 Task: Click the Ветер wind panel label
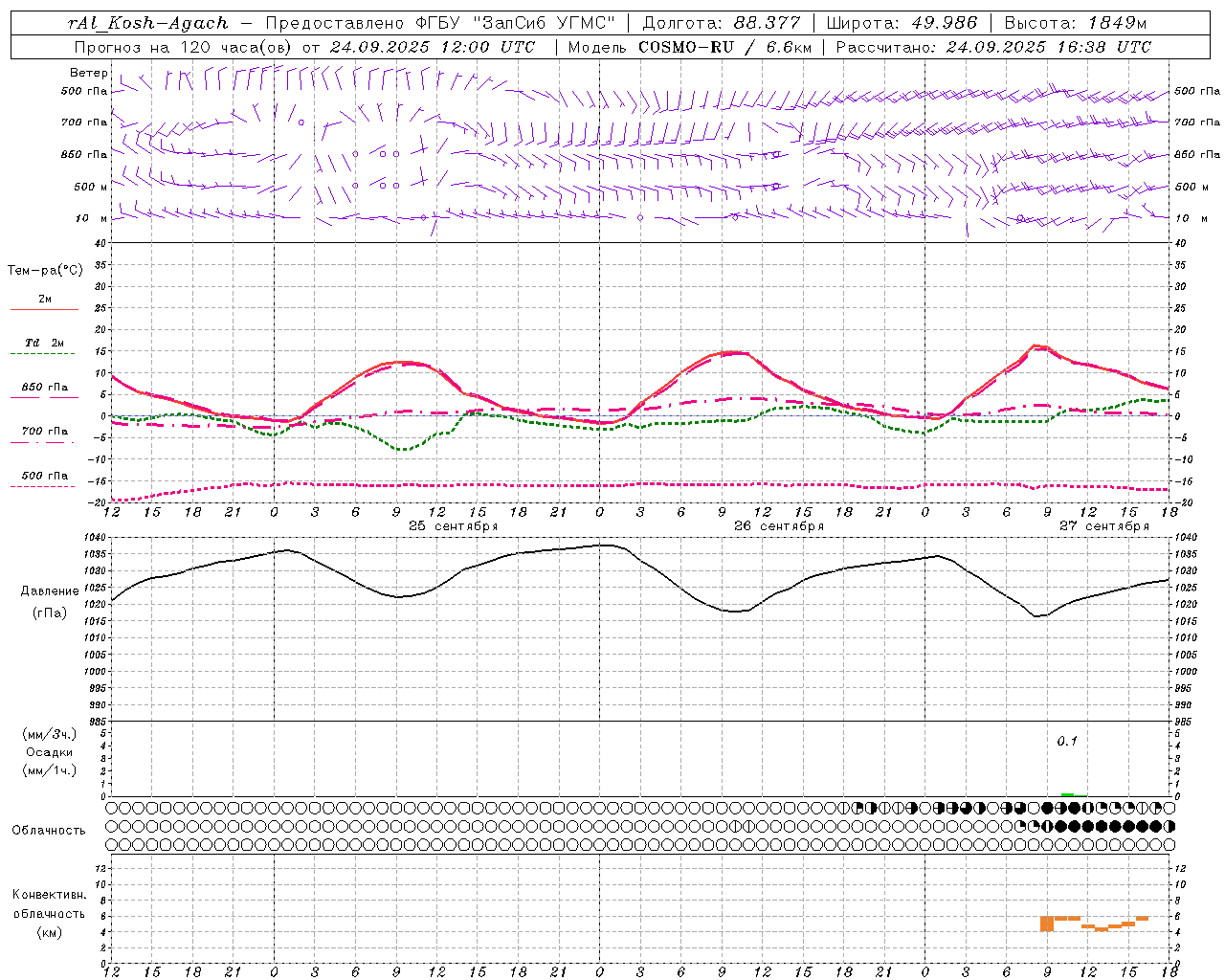tap(89, 73)
